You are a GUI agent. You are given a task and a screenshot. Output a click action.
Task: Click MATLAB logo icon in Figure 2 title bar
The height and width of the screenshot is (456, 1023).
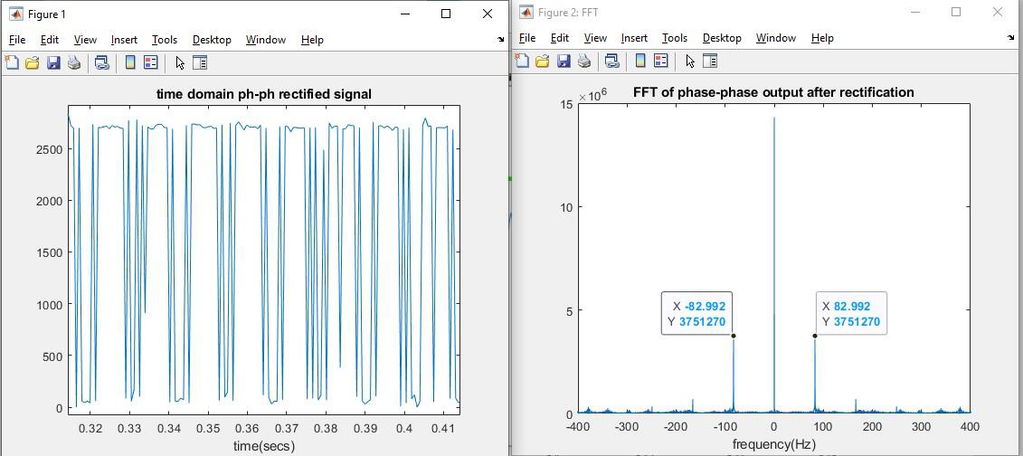[x=527, y=12]
